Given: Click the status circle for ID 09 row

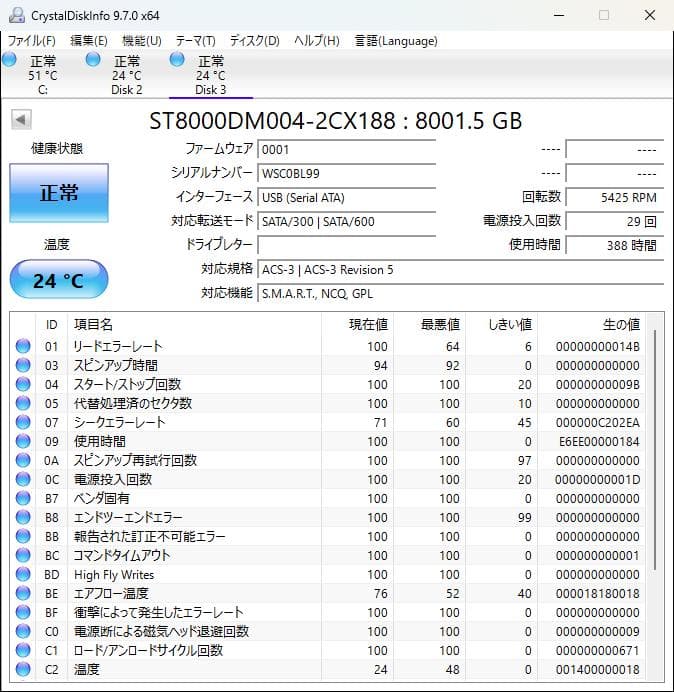Looking at the screenshot, I should tap(23, 441).
